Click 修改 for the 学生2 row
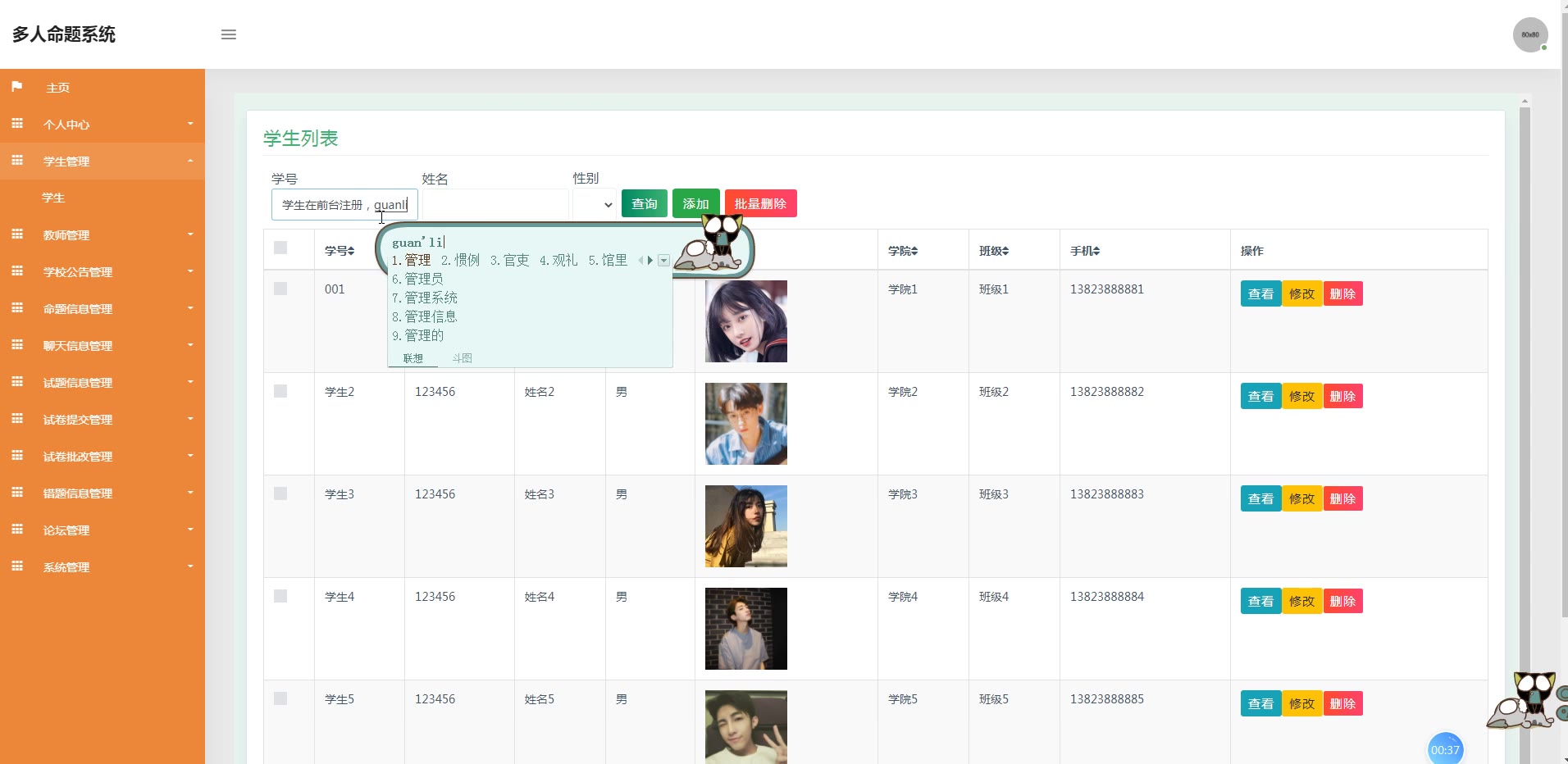 (x=1301, y=396)
